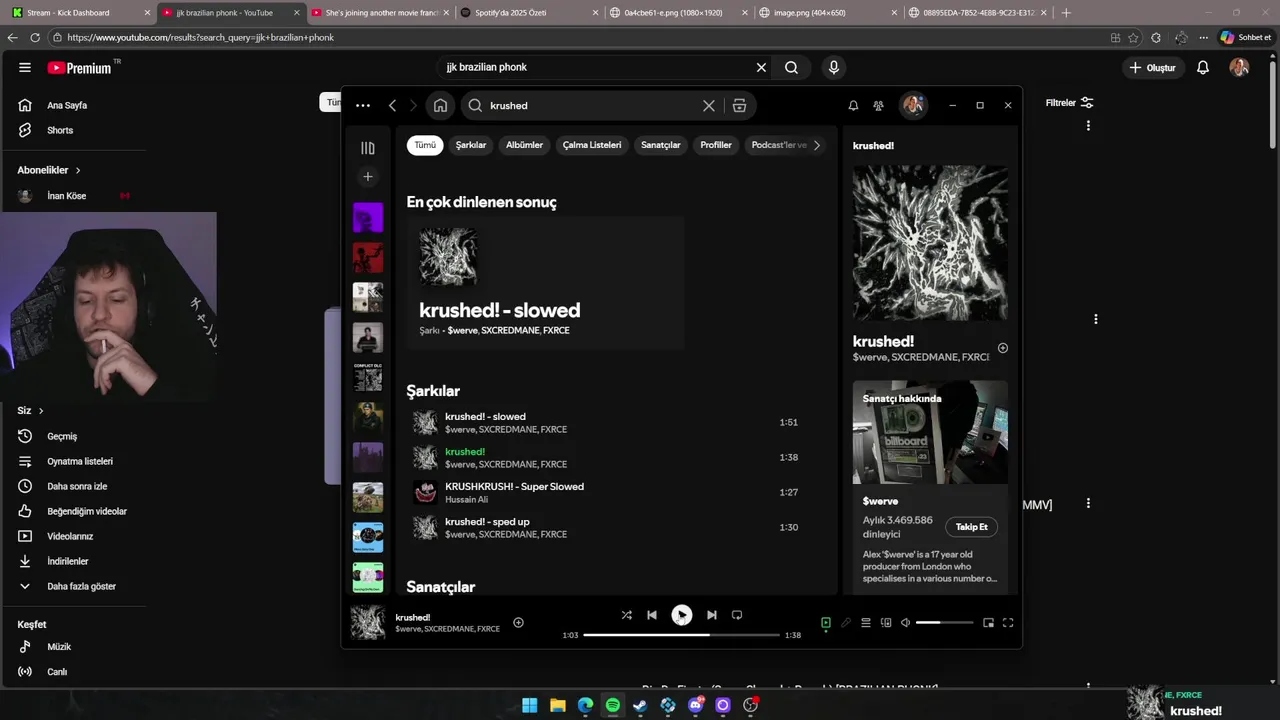Open Spotify friend activity icon
Viewport: 1280px width, 720px height.
[878, 105]
